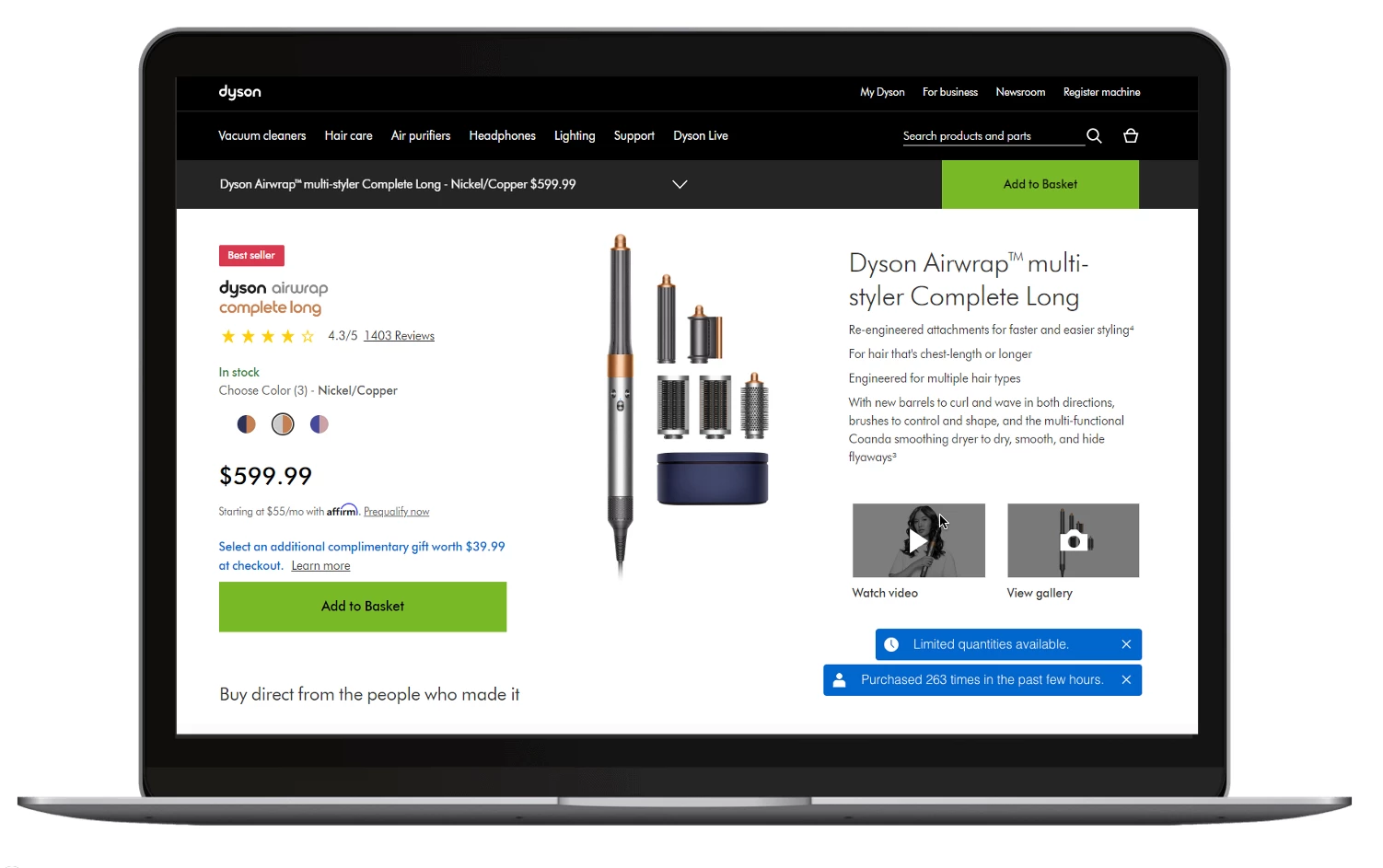Choose the third purple/pink color swatch
Image resolution: width=1383 pixels, height=868 pixels.
pyautogui.click(x=320, y=424)
